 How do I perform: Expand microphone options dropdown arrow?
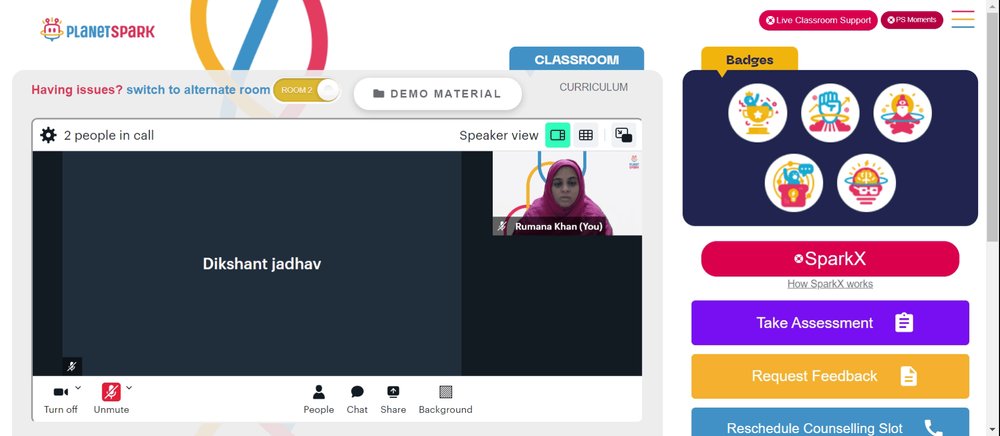pyautogui.click(x=129, y=387)
